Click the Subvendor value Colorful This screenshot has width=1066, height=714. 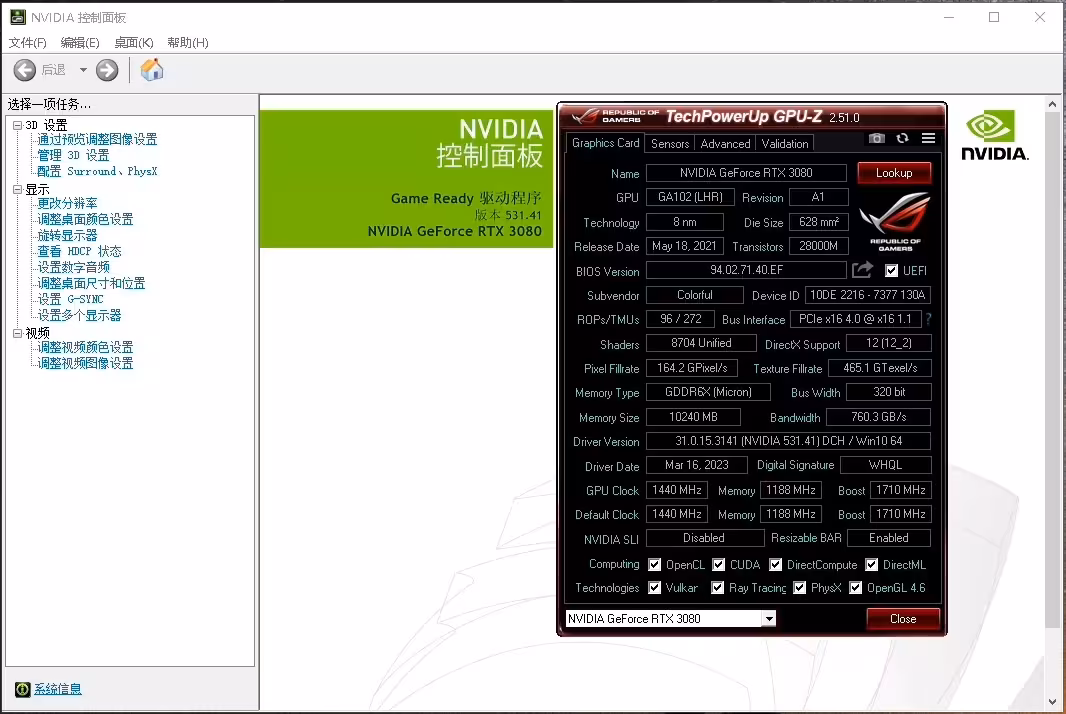(694, 294)
